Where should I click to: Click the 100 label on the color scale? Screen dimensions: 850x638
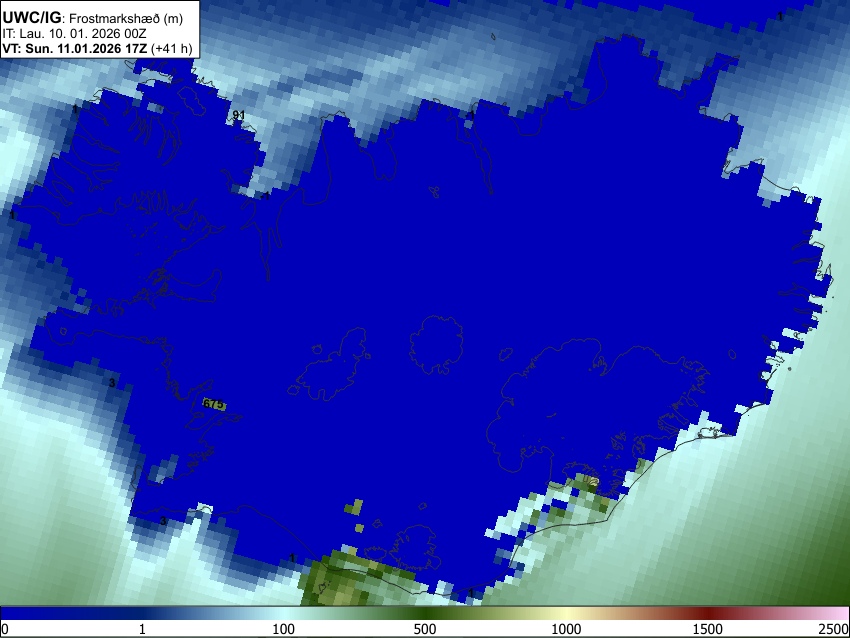point(284,629)
